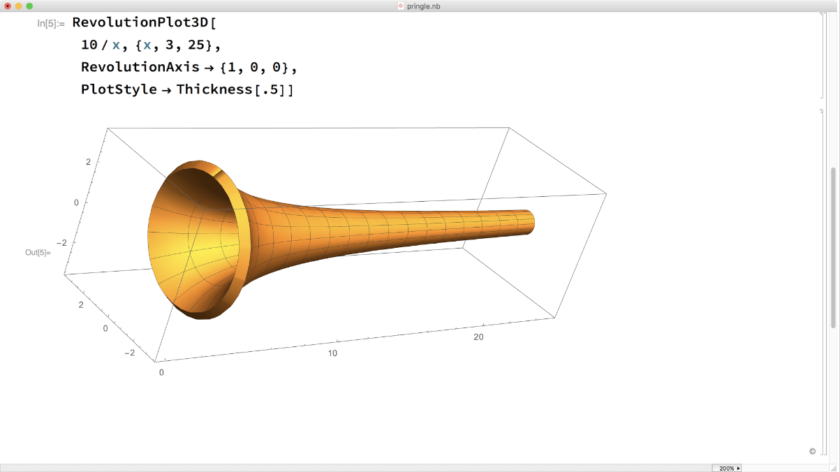Image resolution: width=840 pixels, height=472 pixels.
Task: Select the input cell bracket on right
Action: pyautogui.click(x=822, y=55)
